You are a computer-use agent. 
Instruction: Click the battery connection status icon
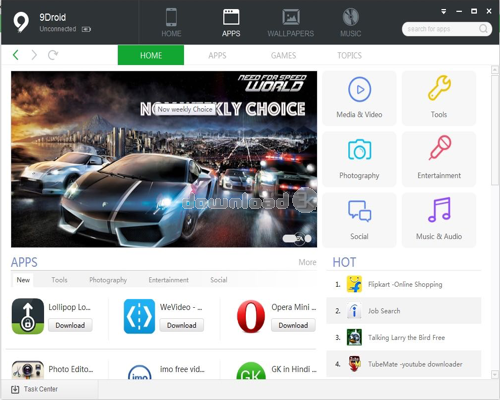[86, 29]
